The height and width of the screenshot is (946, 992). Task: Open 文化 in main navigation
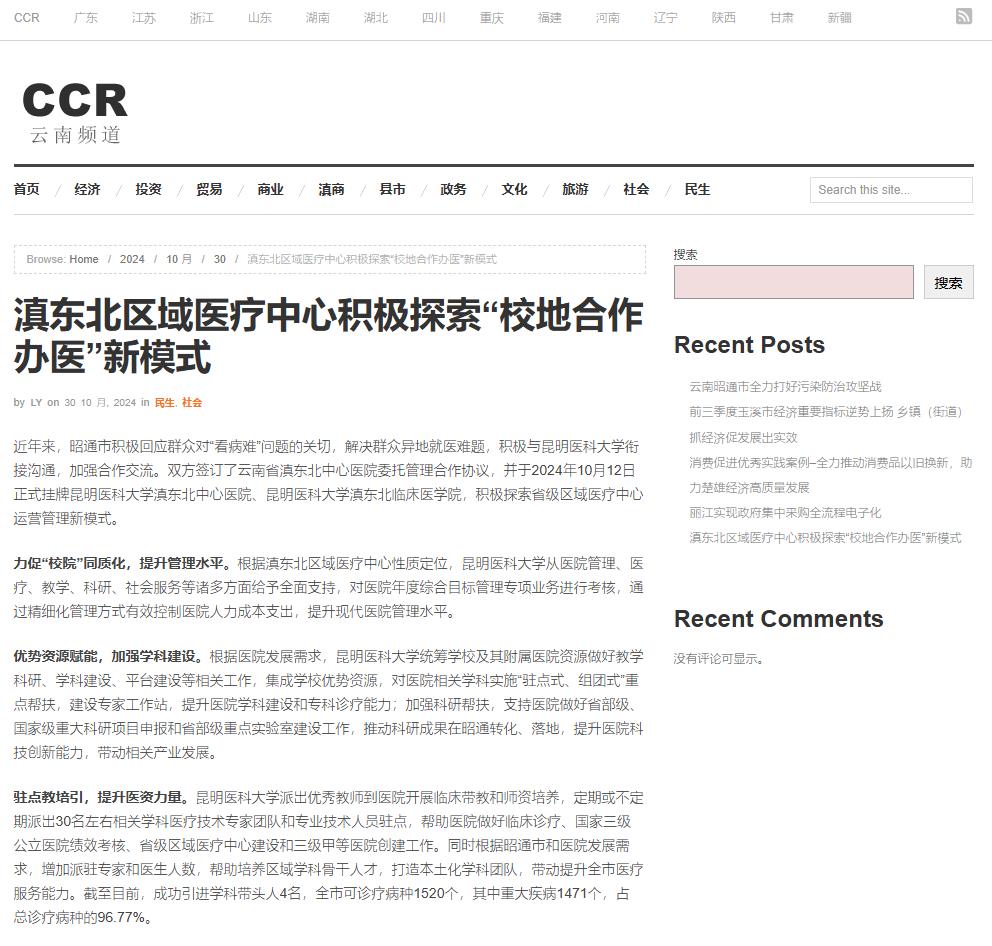pos(514,189)
